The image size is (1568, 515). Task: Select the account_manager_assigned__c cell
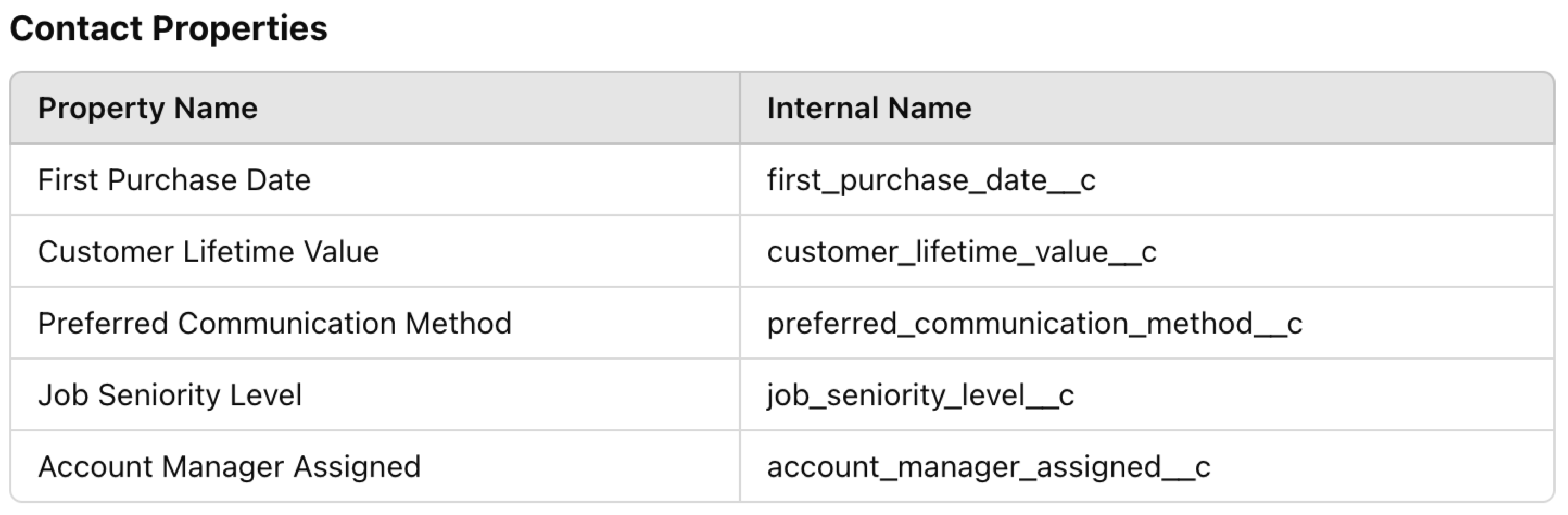[988, 467]
